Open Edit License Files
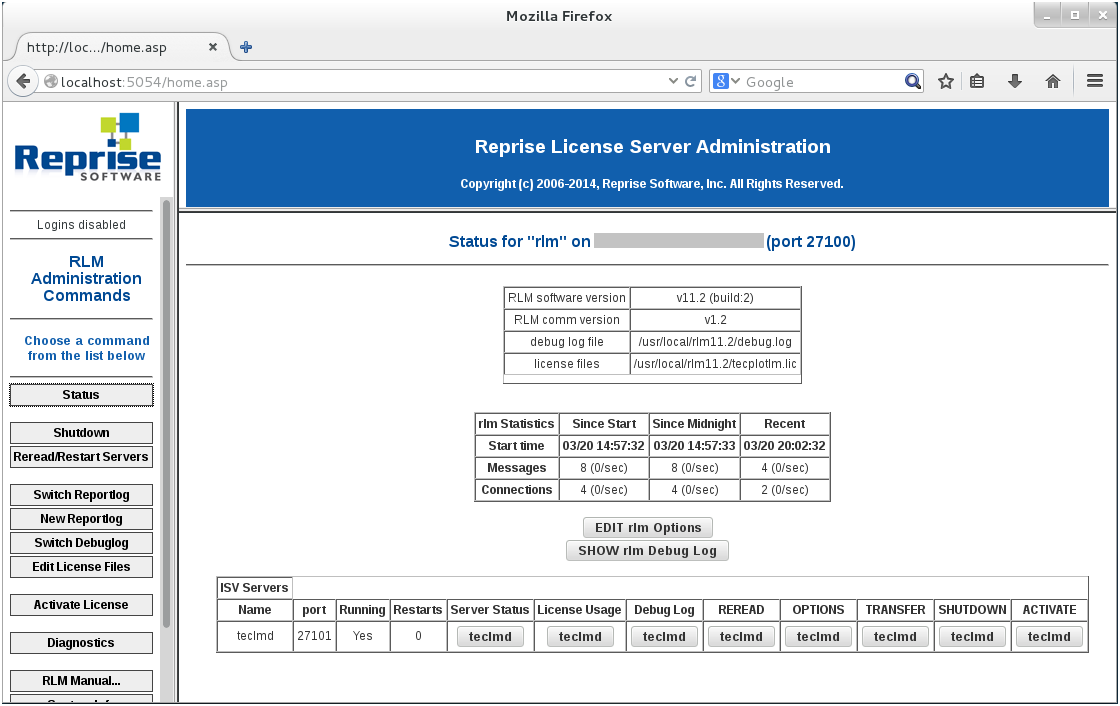The image size is (1120, 706). (x=81, y=567)
